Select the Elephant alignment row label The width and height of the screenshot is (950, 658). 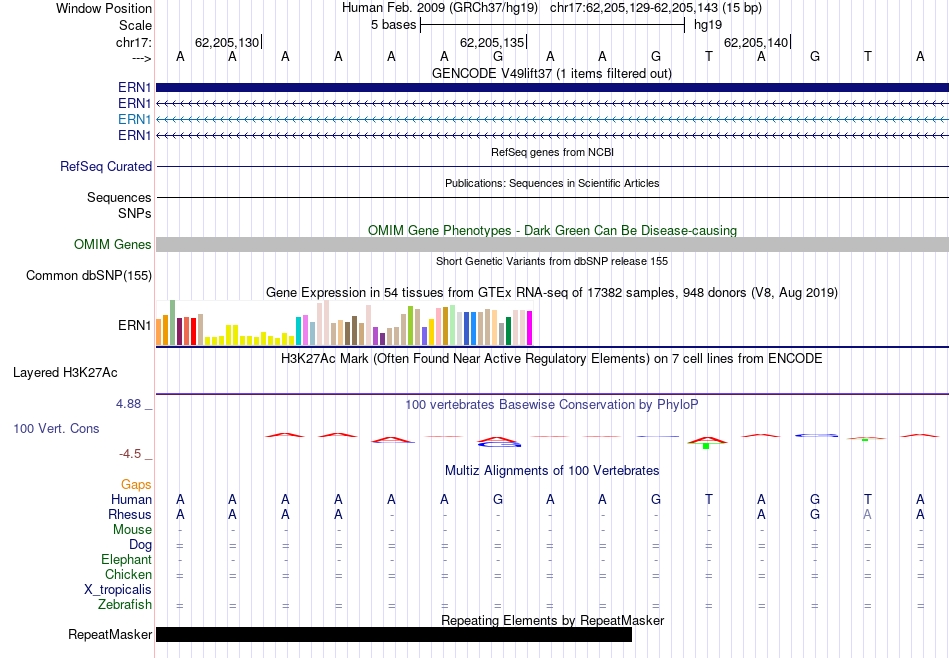[126, 559]
